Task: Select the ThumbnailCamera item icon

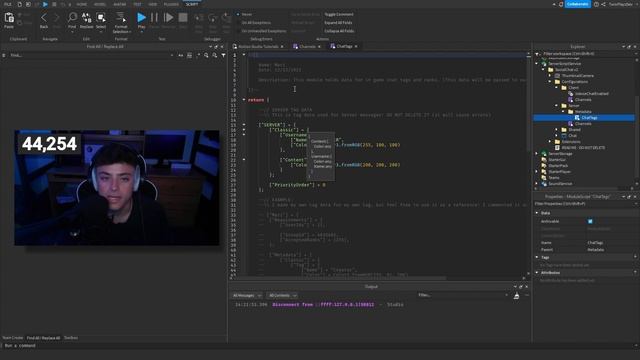Action: point(558,76)
